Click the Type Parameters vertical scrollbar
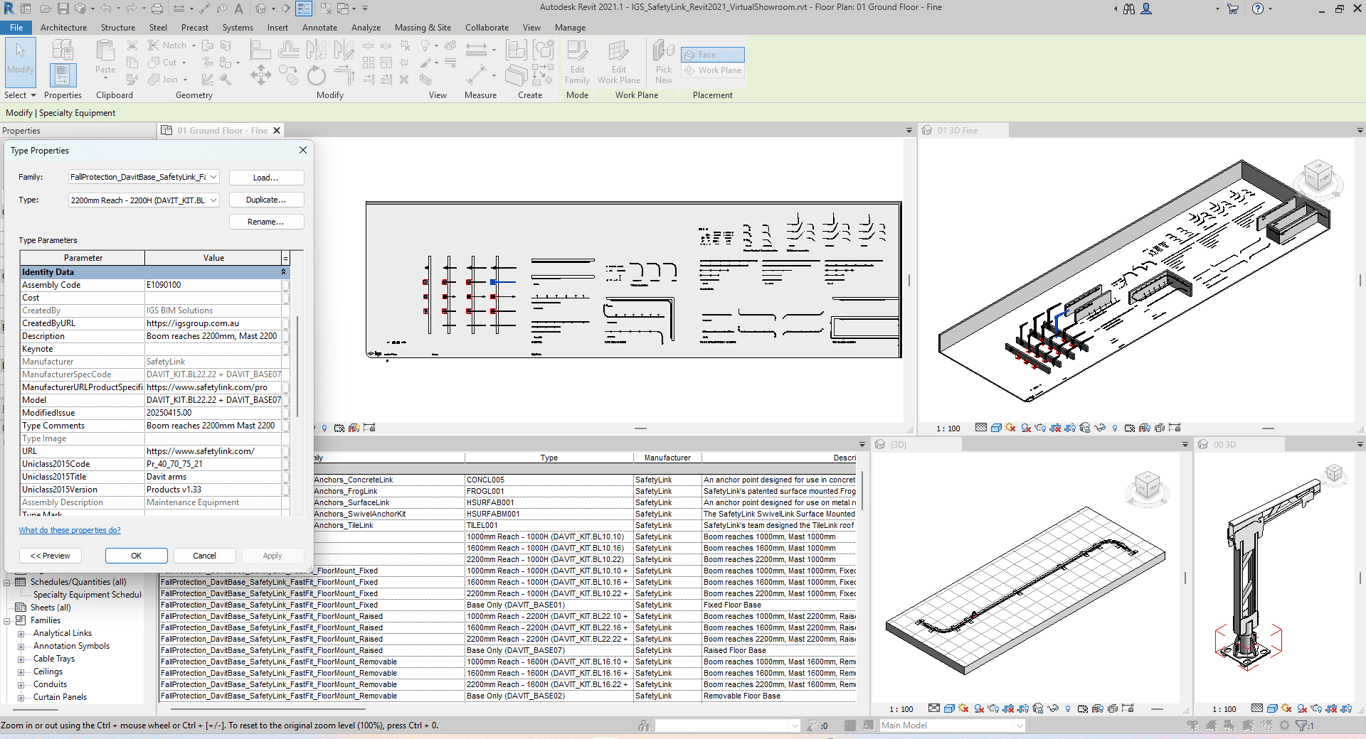Image resolution: width=1366 pixels, height=739 pixels. pyautogui.click(x=296, y=365)
